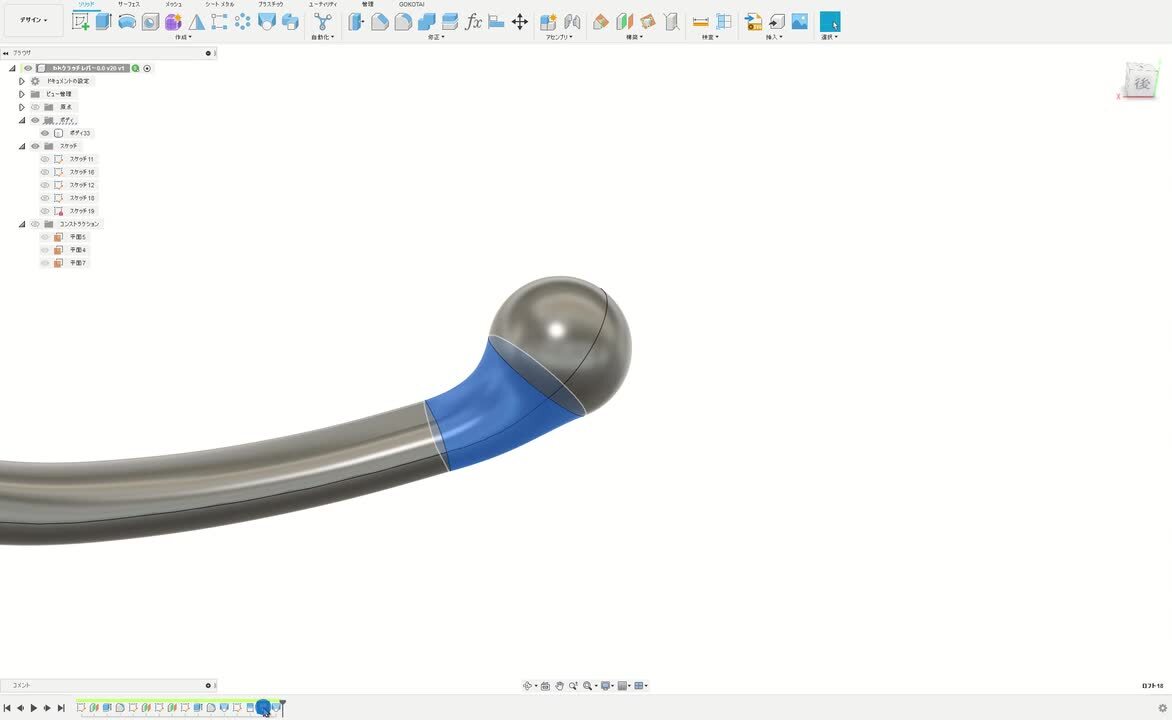The image size is (1172, 720).
Task: Switch to the サーフェス tab
Action: (129, 4)
